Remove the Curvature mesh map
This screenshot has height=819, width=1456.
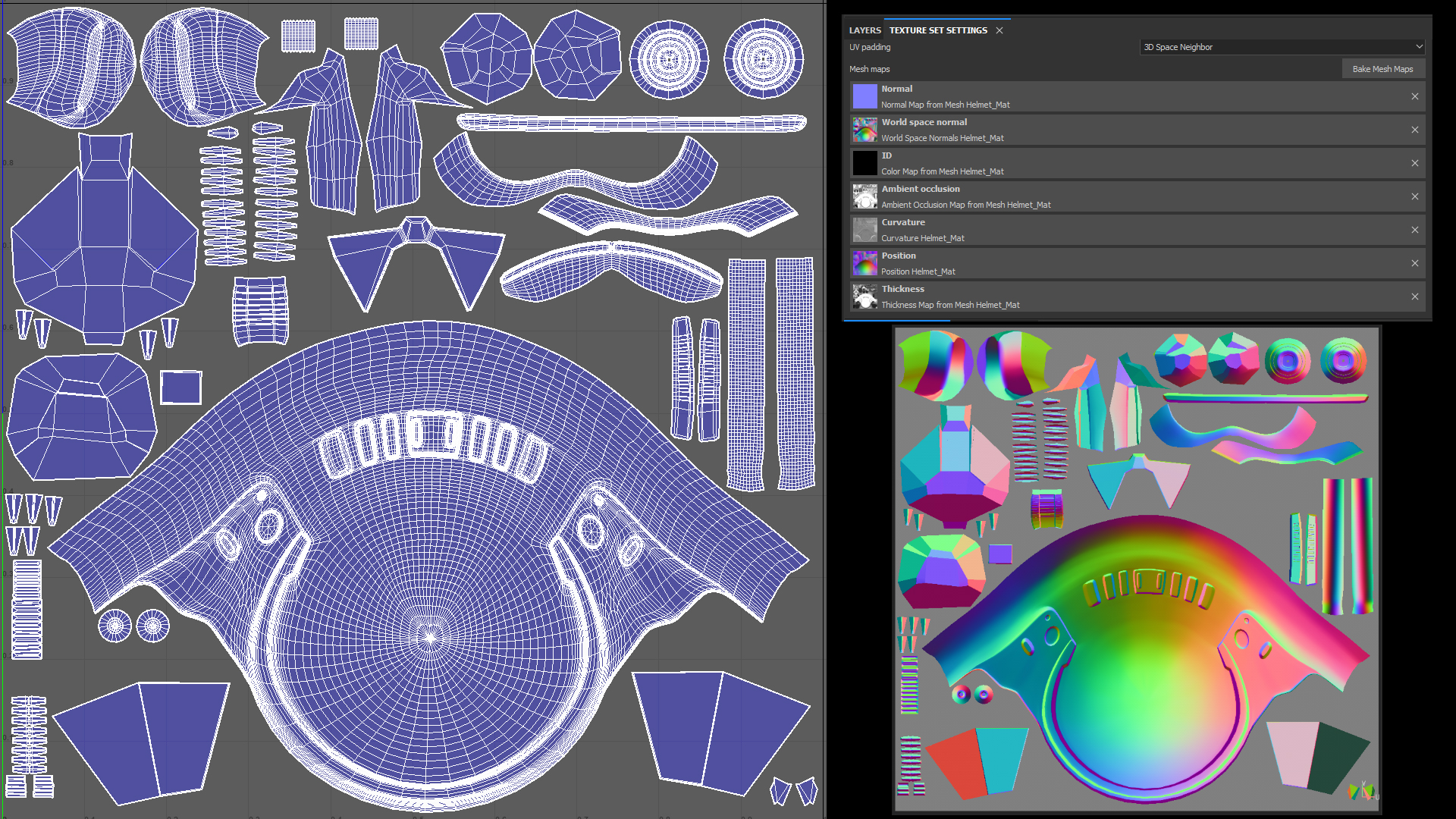[1414, 230]
